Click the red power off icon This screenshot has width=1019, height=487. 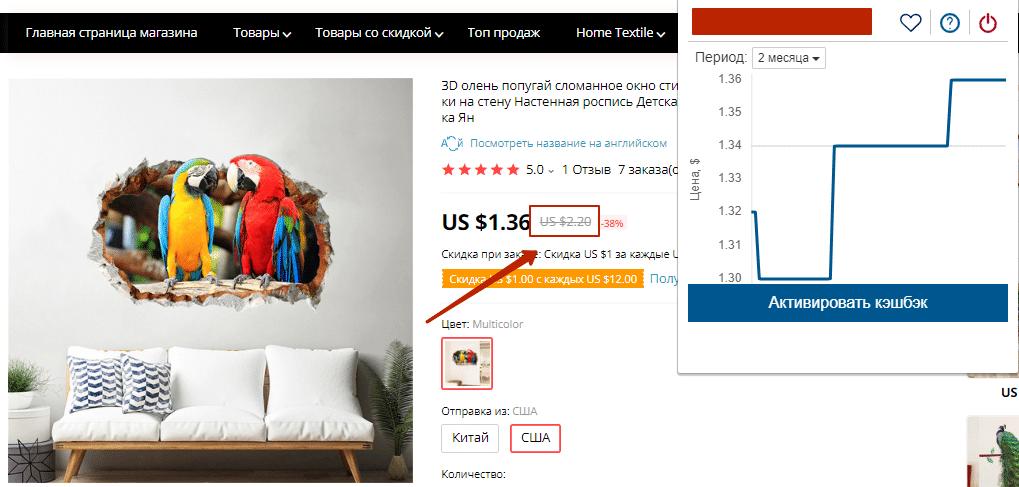[x=988, y=23]
